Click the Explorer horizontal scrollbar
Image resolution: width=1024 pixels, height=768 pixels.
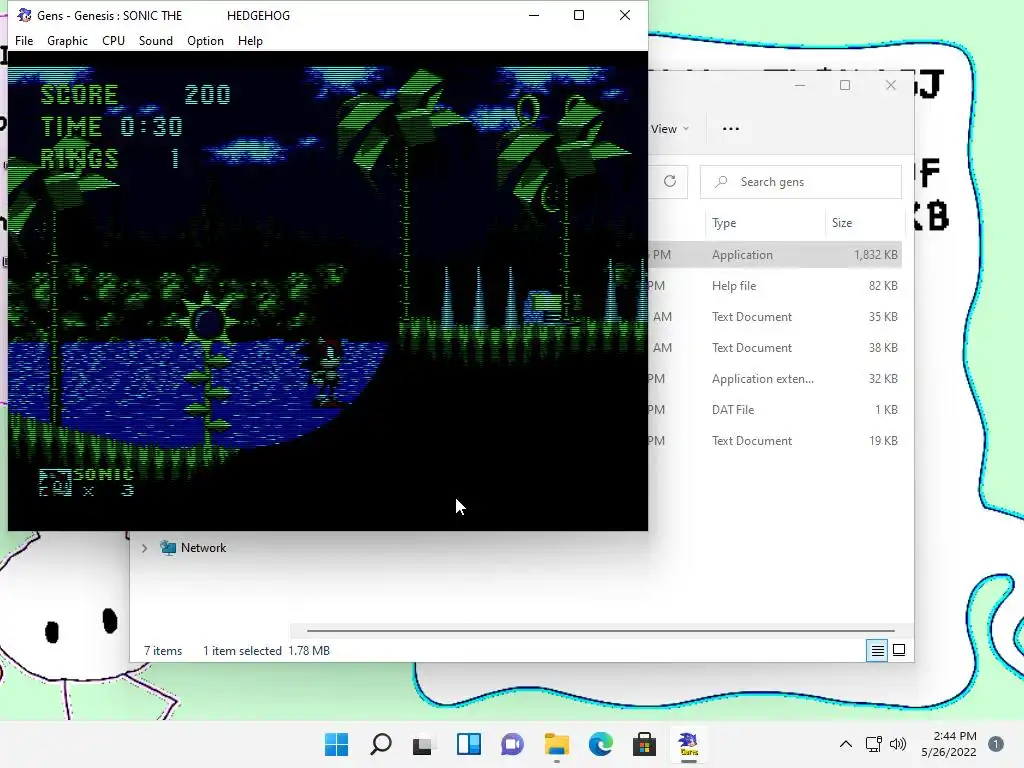pyautogui.click(x=600, y=631)
